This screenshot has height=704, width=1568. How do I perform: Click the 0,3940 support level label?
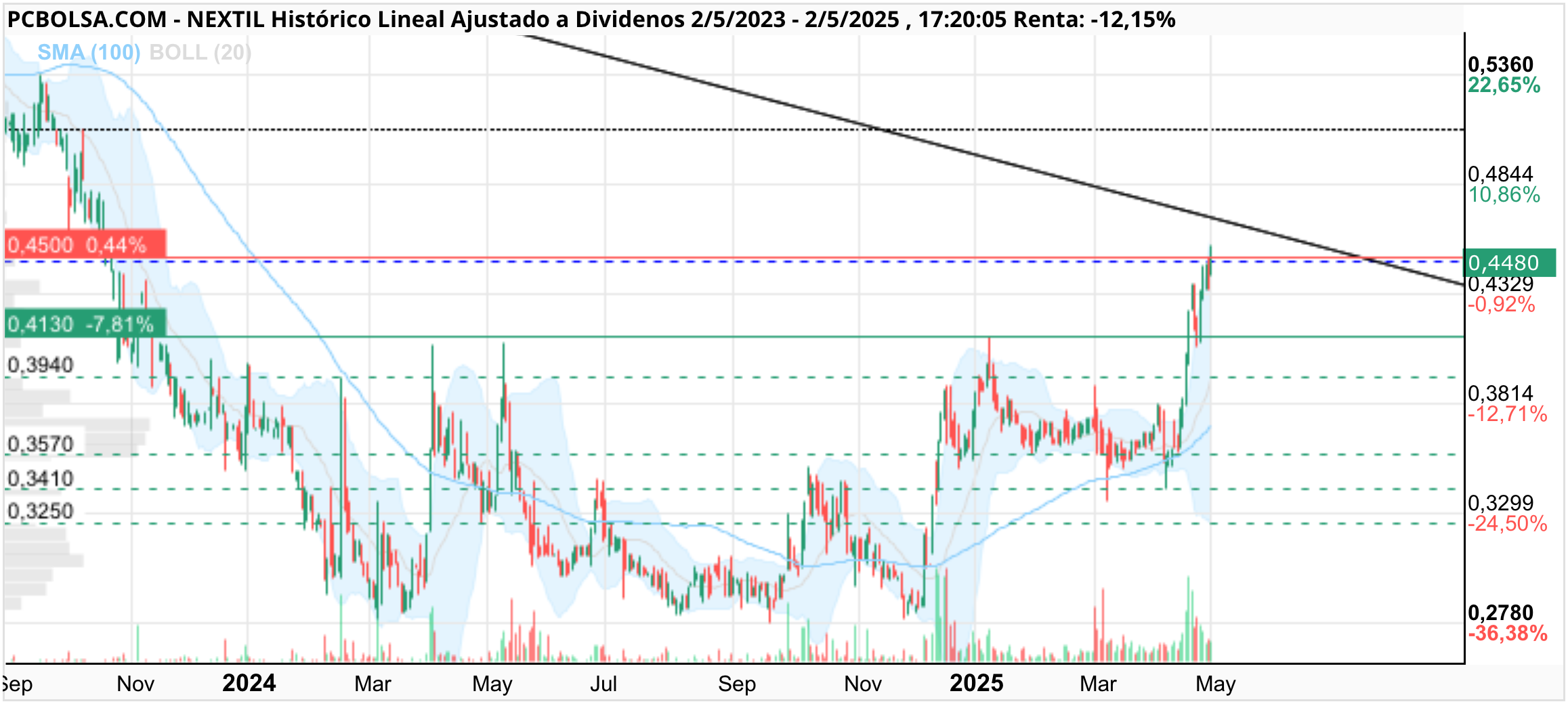[x=40, y=366]
